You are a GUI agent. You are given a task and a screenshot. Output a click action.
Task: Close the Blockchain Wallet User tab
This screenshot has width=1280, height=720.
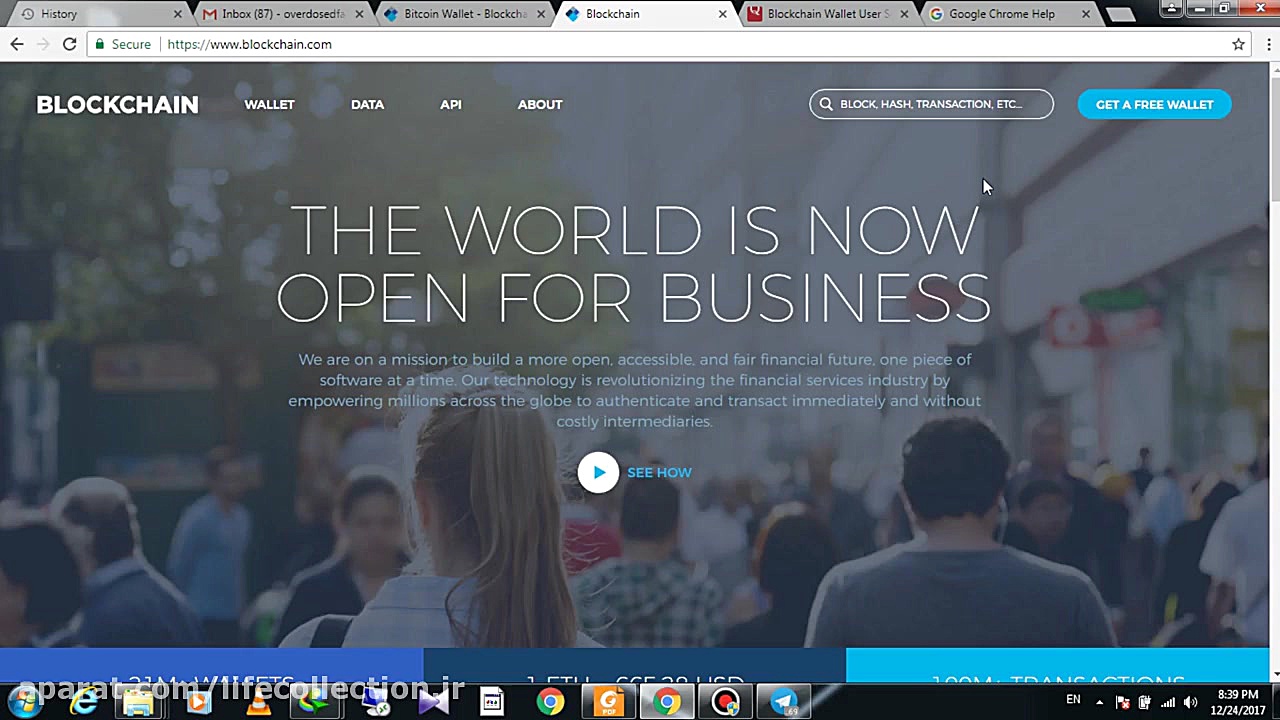[x=904, y=14]
